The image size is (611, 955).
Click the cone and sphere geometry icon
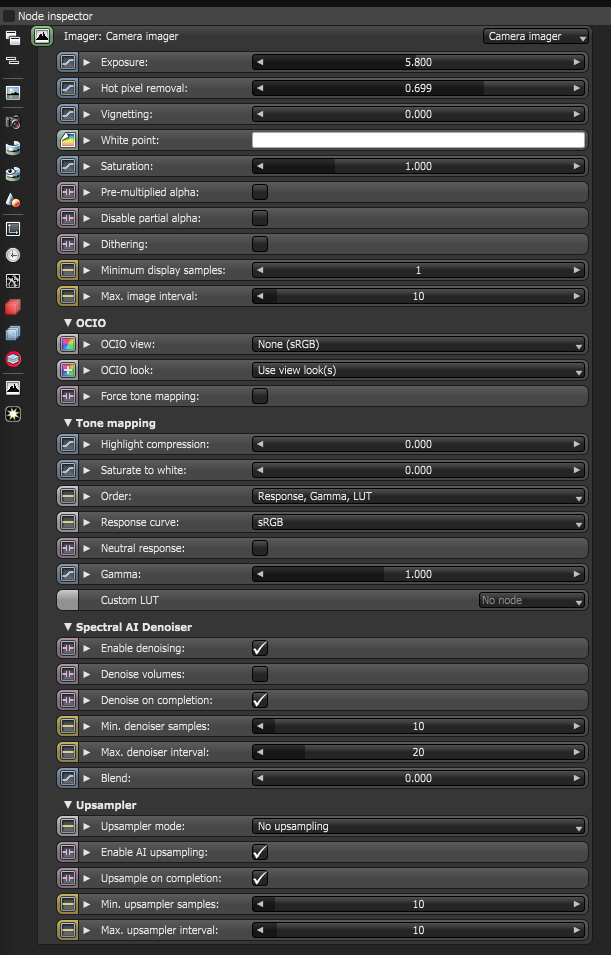[13, 200]
